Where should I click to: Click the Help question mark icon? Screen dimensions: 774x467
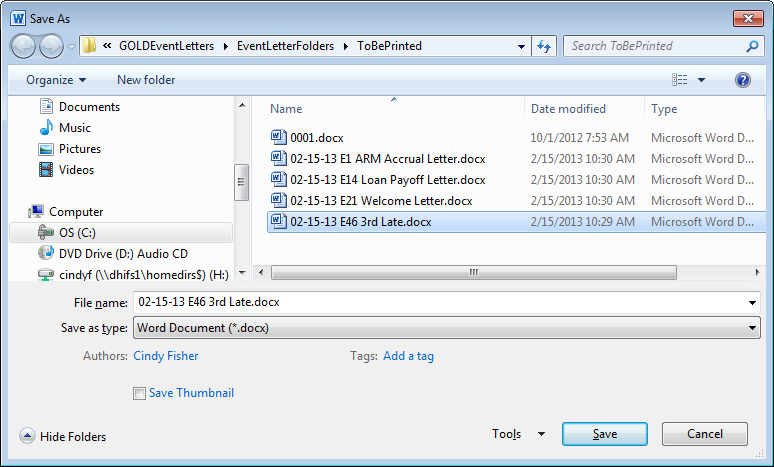[x=742, y=80]
